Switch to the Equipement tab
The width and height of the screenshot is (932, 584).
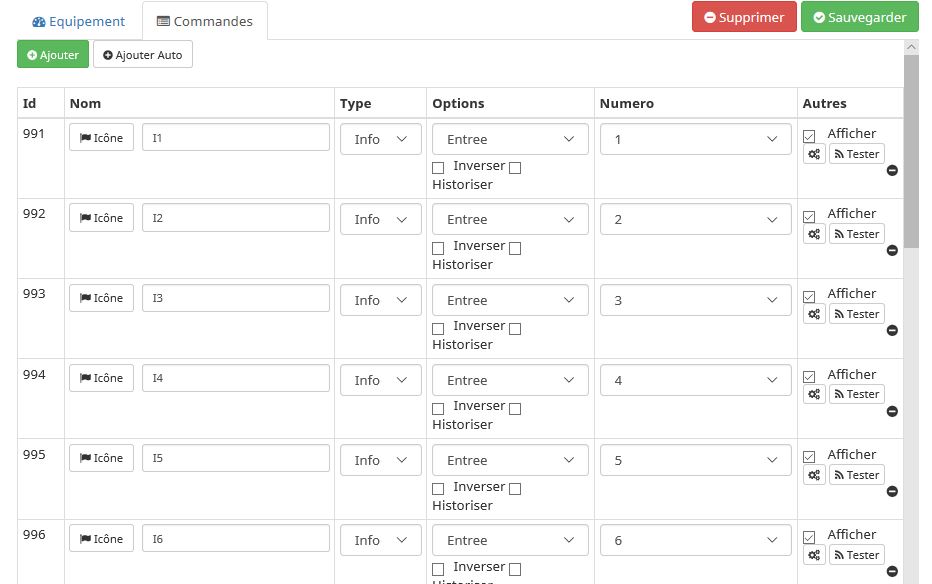[x=79, y=21]
